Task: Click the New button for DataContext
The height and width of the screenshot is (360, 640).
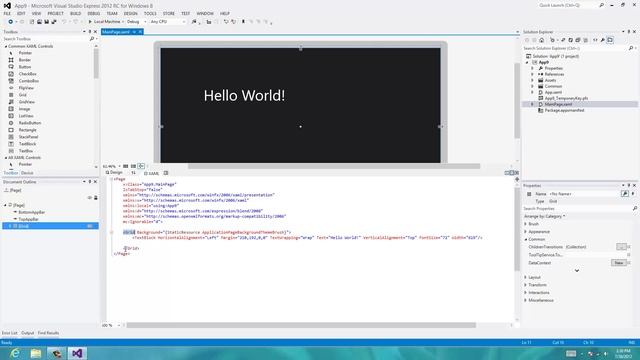Action: coord(619,263)
